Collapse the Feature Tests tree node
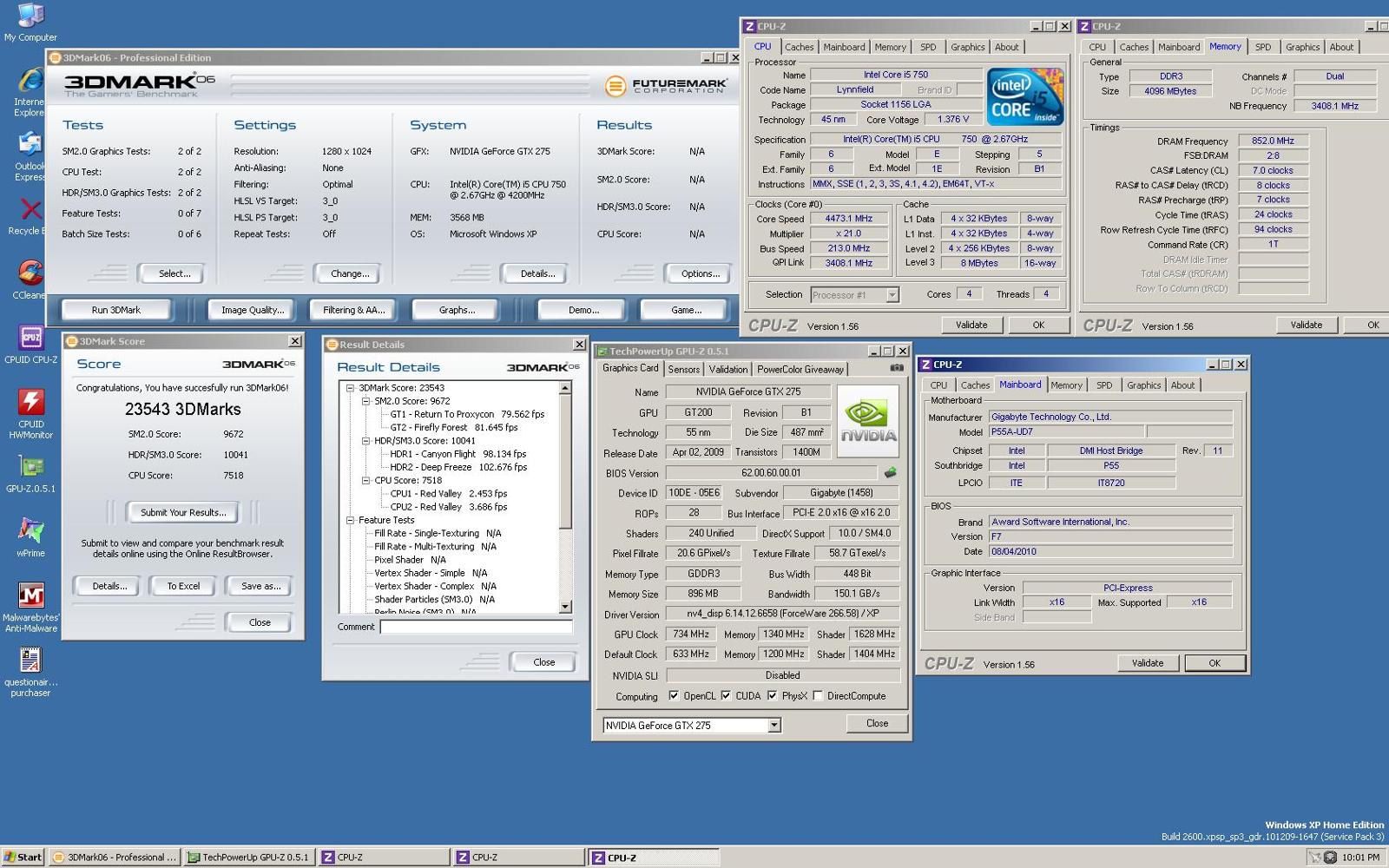This screenshot has width=1389, height=868. (x=350, y=520)
